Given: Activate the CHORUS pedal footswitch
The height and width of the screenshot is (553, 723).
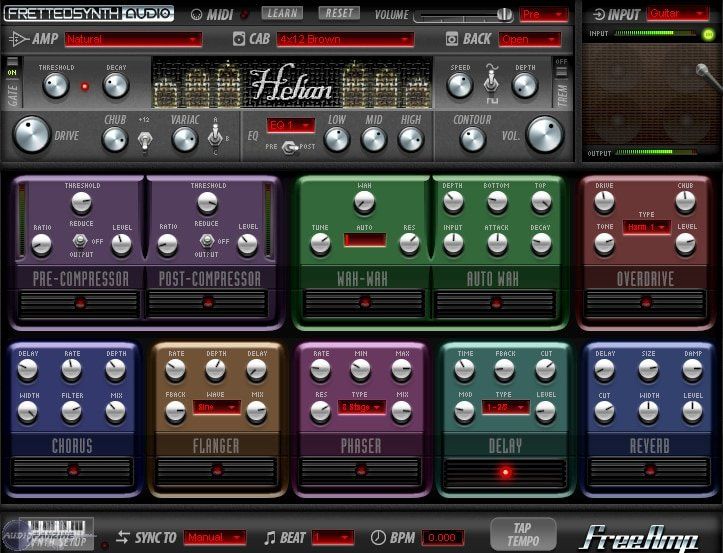Looking at the screenshot, I should point(73,471).
